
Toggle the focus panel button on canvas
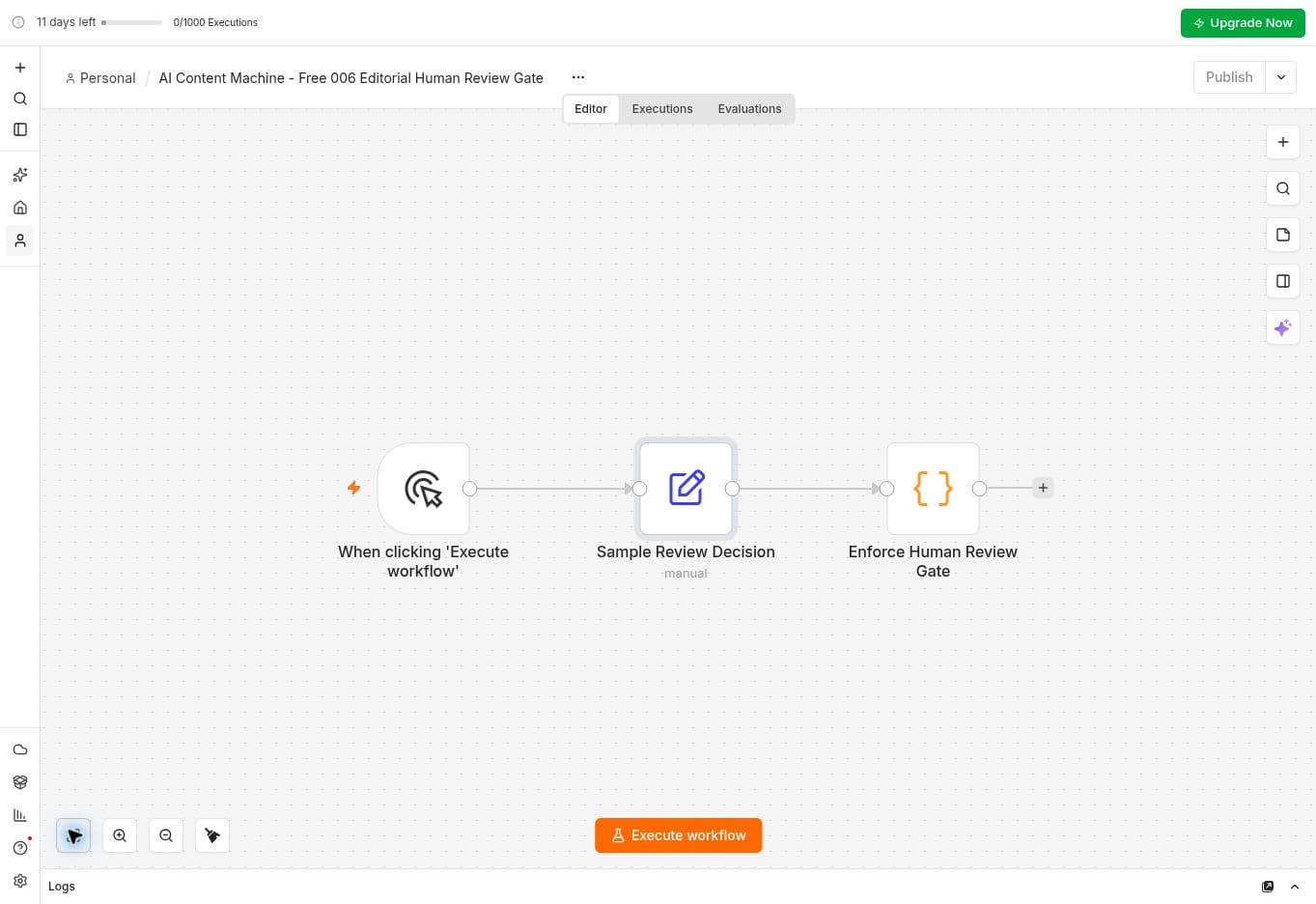tap(1282, 281)
